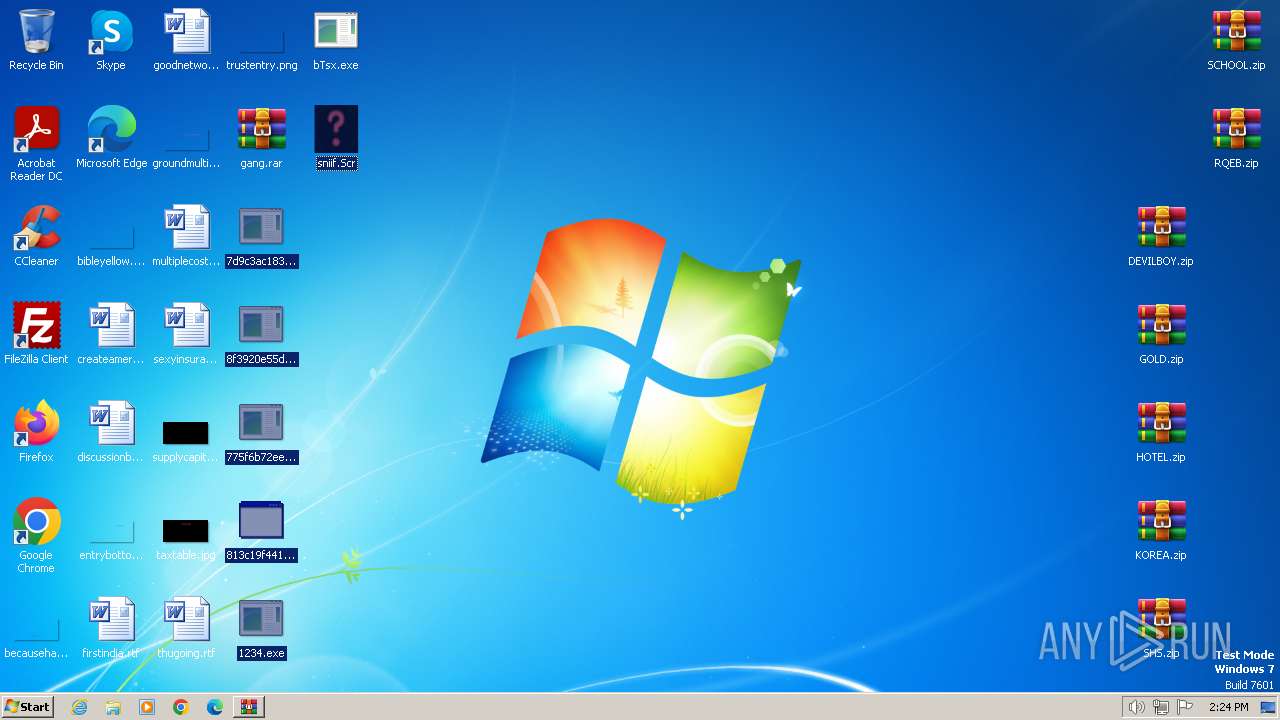This screenshot has width=1280, height=720.
Task: Open Action Center flag icon
Action: (1185, 707)
